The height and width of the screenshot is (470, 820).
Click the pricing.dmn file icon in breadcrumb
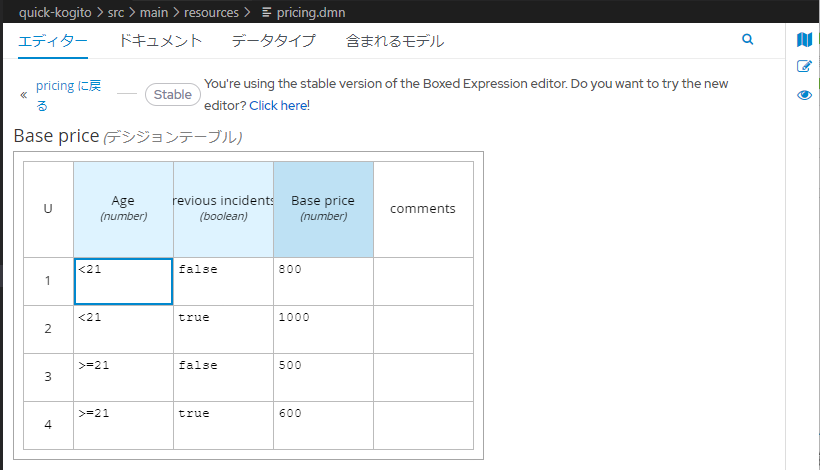pos(266,12)
